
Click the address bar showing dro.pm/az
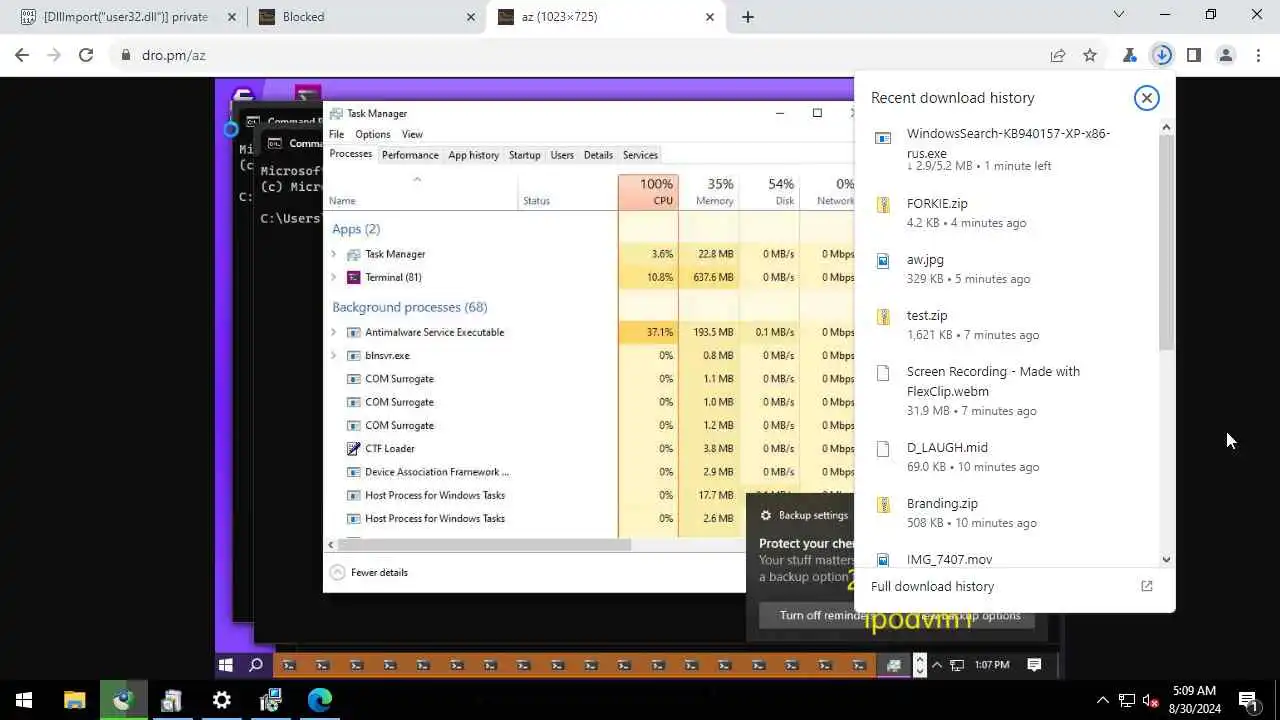click(580, 56)
